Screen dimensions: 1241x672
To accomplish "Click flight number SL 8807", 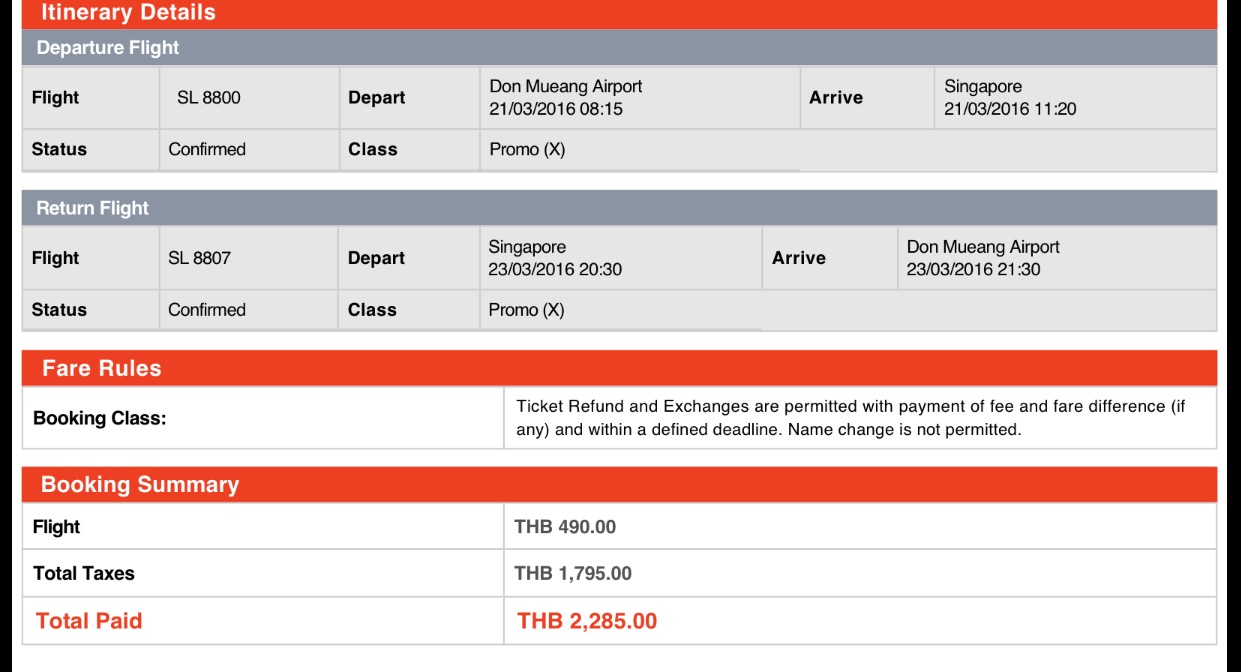I will pyautogui.click(x=199, y=258).
